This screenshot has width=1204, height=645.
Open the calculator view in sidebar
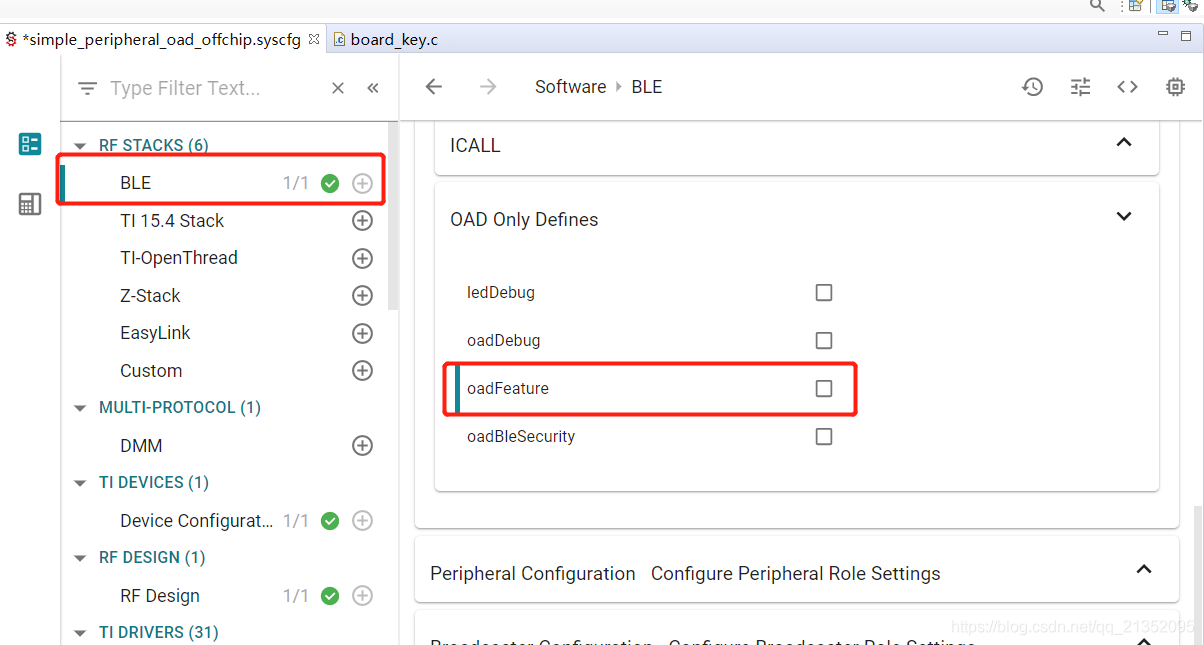[x=30, y=204]
